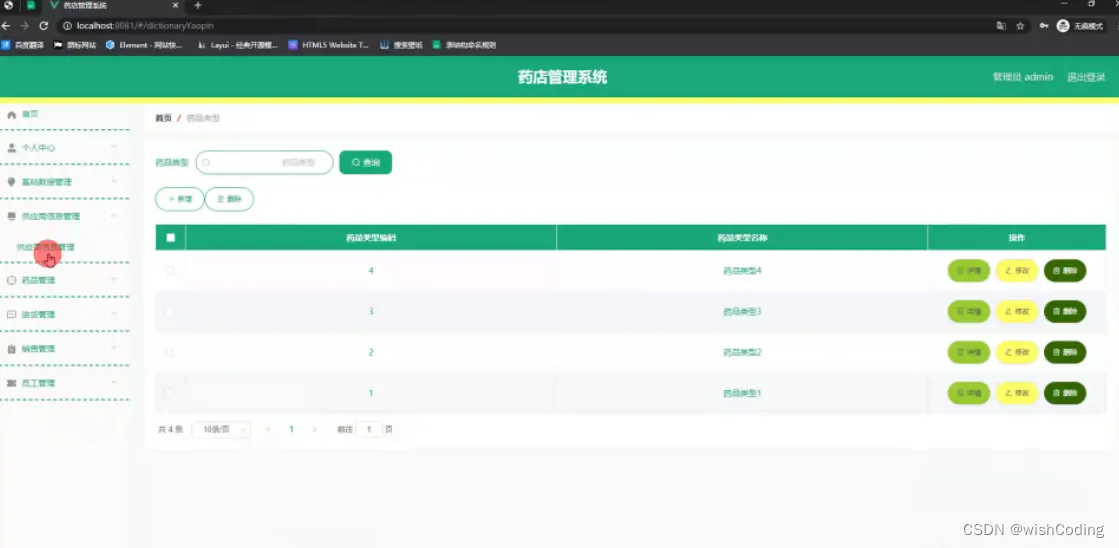Click the 销售管理 sidebar icon
Image resolution: width=1119 pixels, height=548 pixels.
coord(11,349)
